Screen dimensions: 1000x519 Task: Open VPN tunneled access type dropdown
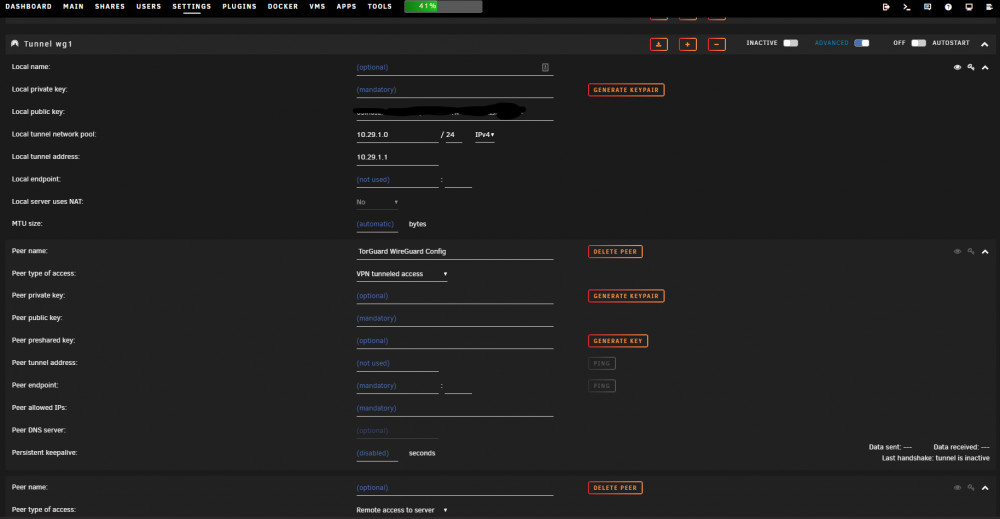(402, 274)
